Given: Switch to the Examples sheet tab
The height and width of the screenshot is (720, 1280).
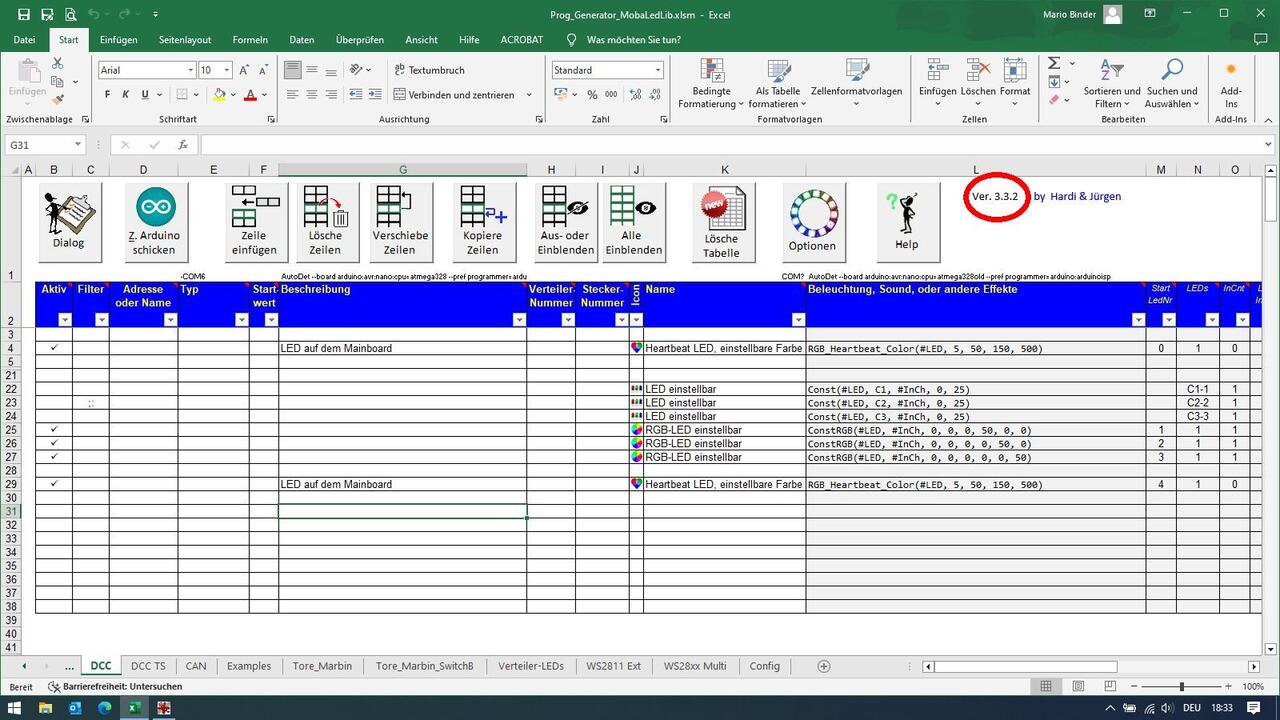Looking at the screenshot, I should point(248,666).
